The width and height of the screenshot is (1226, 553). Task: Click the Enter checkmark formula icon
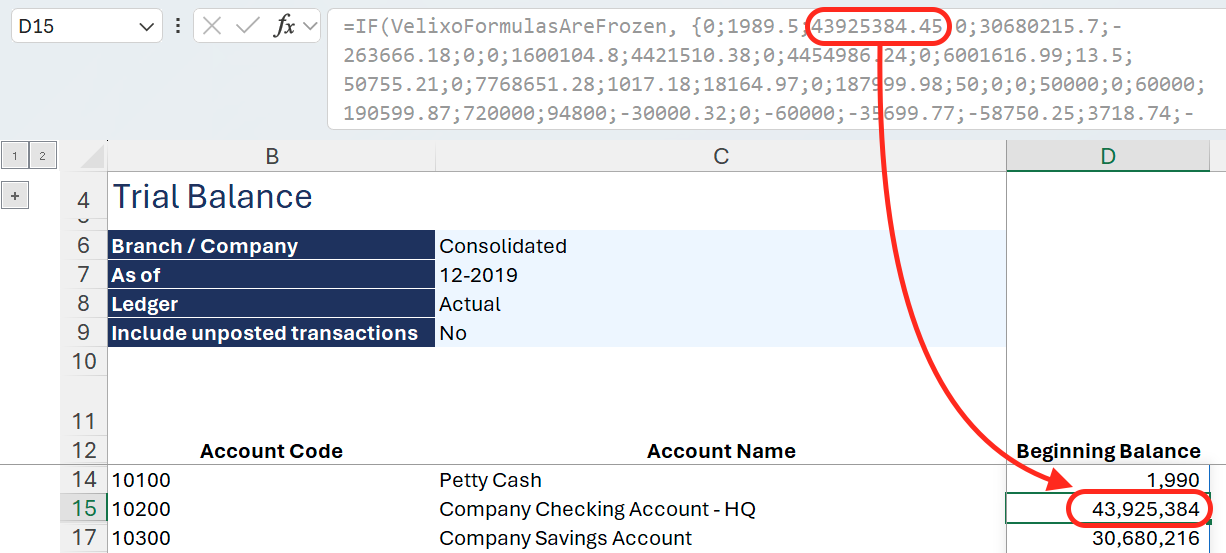(x=247, y=27)
